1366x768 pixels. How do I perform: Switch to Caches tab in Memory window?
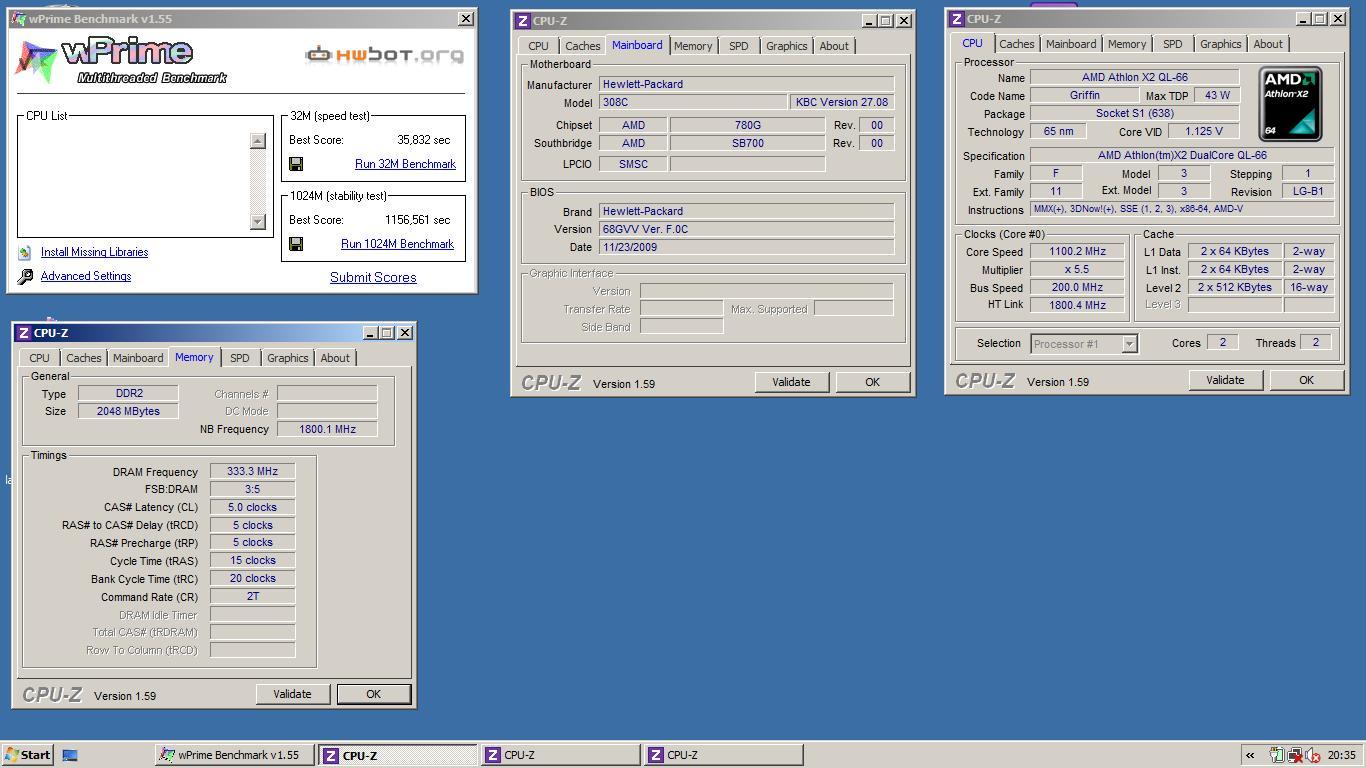click(x=84, y=358)
